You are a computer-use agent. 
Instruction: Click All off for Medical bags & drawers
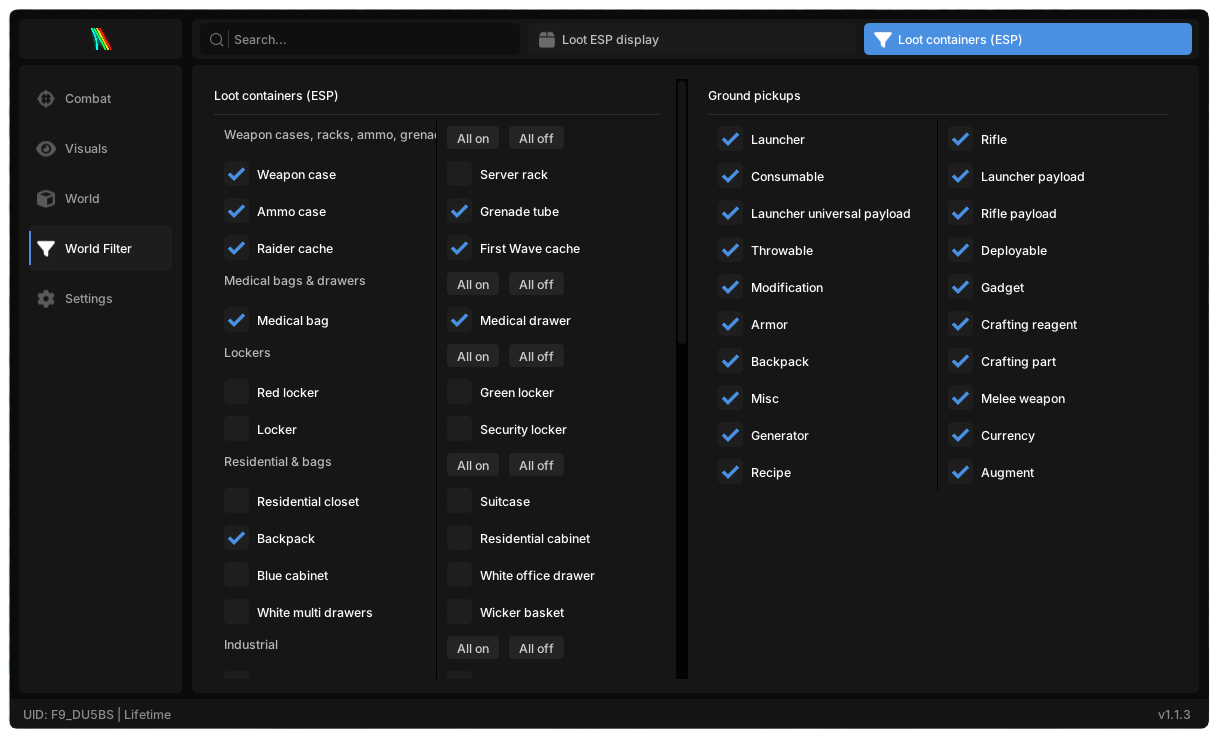coord(536,284)
